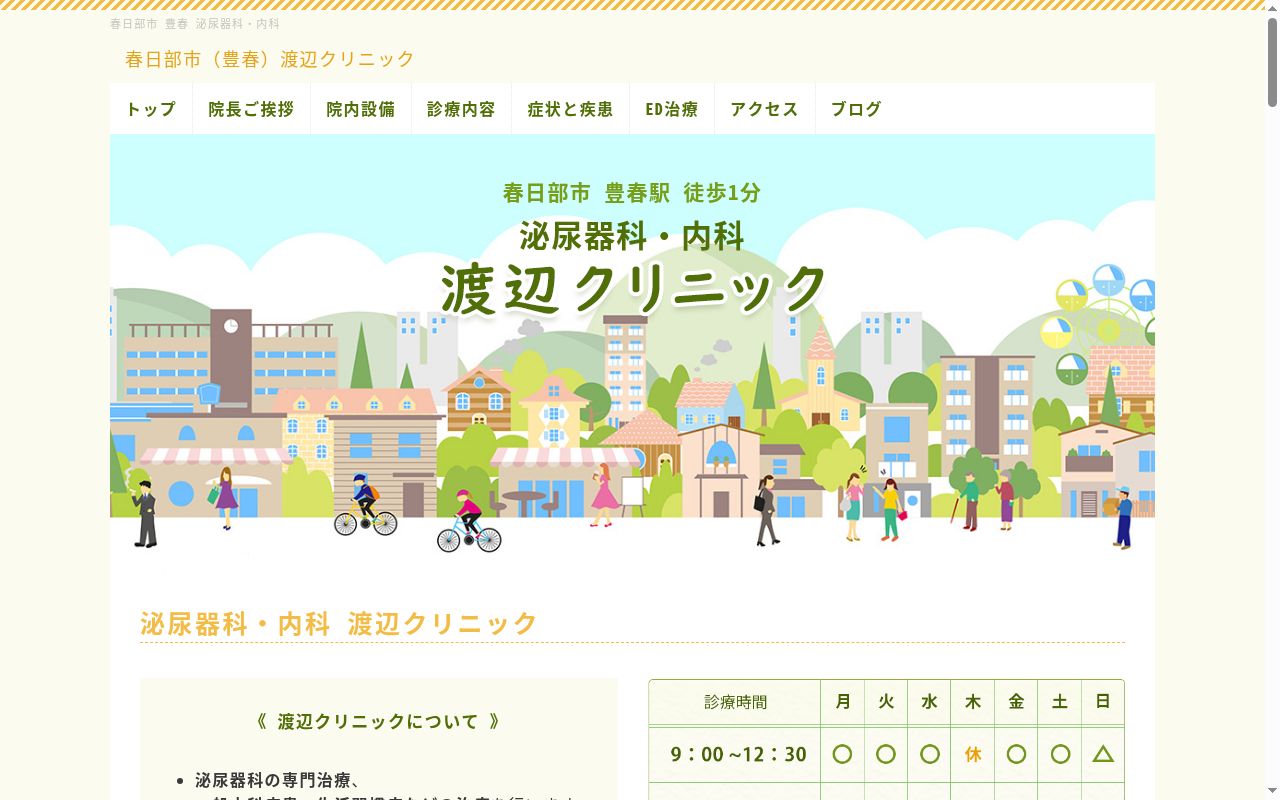
Task: Open the ED治療 page
Action: [672, 109]
